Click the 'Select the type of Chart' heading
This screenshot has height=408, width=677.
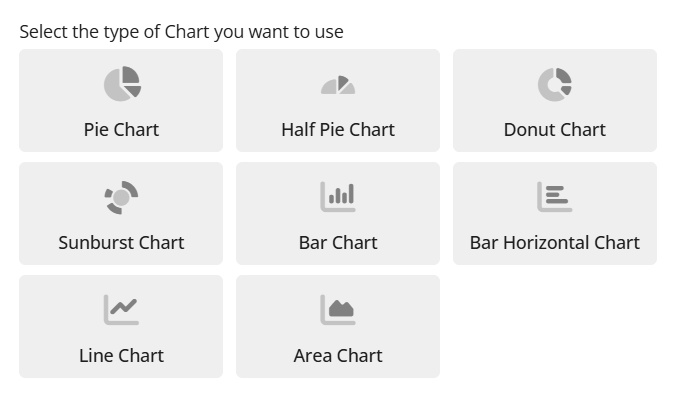pyautogui.click(x=181, y=32)
